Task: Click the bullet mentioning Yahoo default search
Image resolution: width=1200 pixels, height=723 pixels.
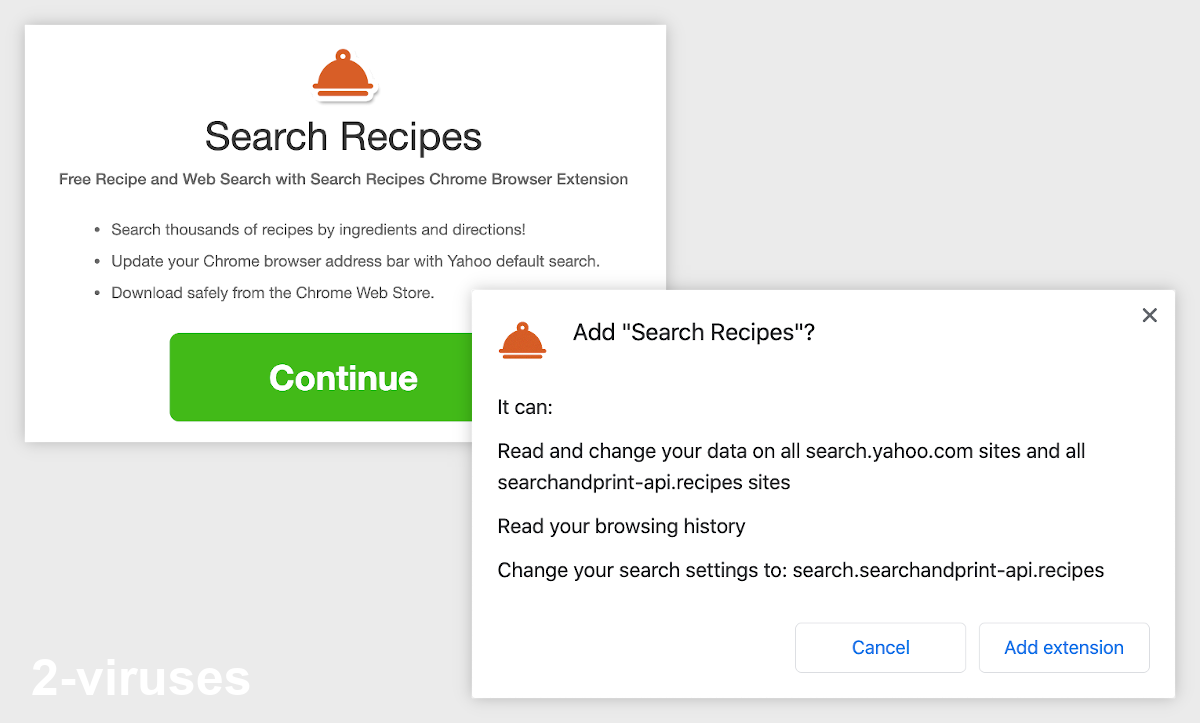Action: click(355, 261)
